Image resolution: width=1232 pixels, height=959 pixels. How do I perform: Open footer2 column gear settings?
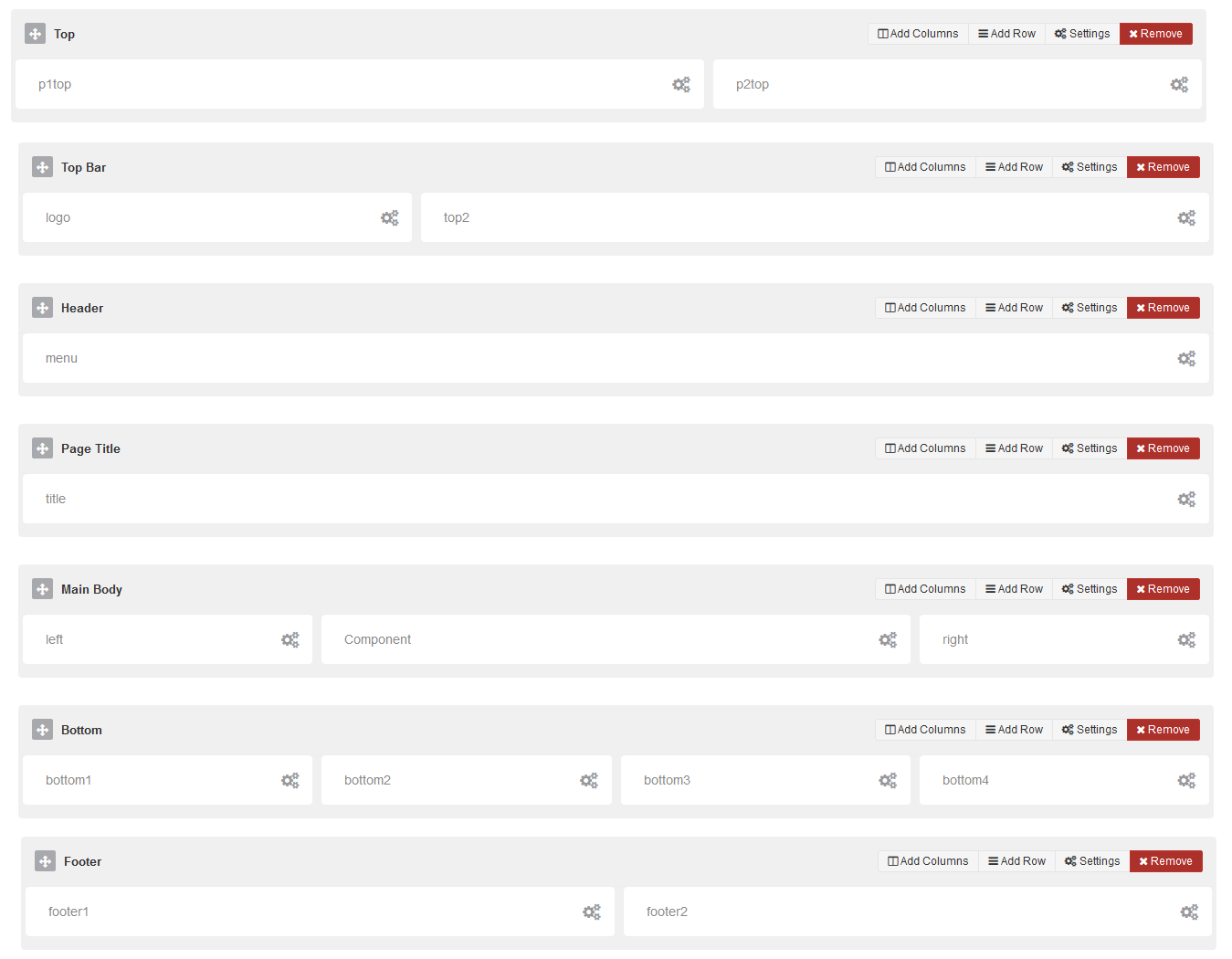(1189, 912)
